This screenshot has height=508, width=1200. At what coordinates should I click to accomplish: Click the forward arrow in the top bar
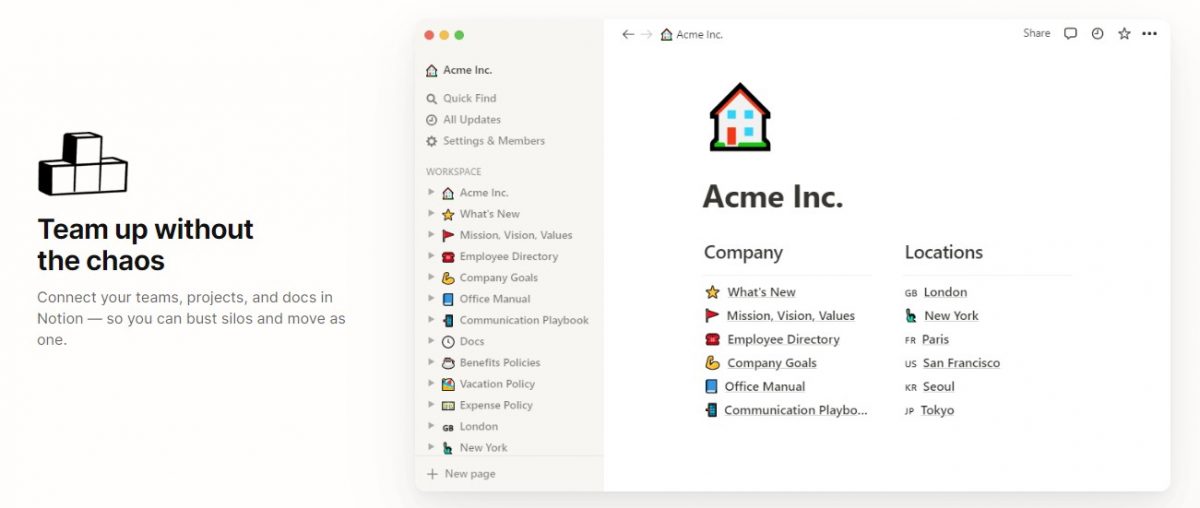pos(646,34)
